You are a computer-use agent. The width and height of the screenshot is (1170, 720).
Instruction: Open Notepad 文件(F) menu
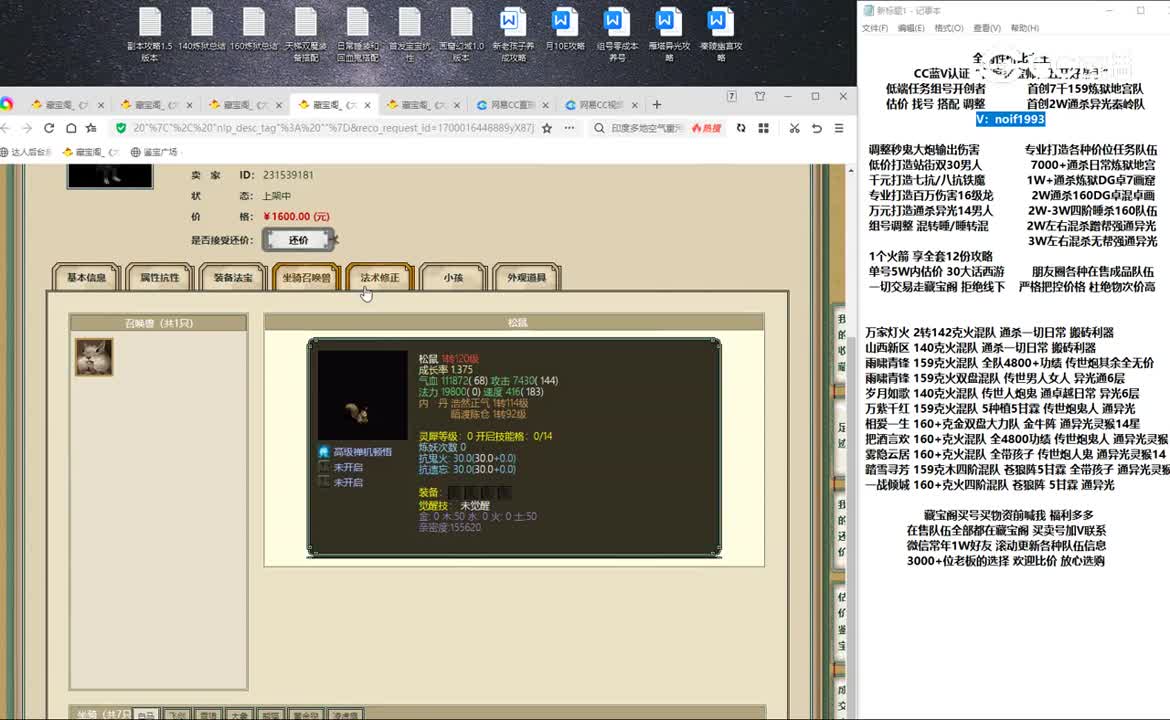click(x=875, y=28)
